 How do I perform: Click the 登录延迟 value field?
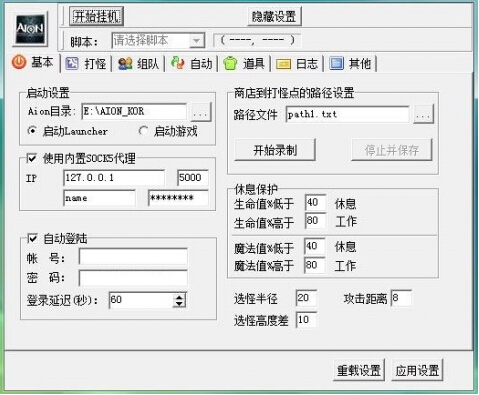[141, 300]
